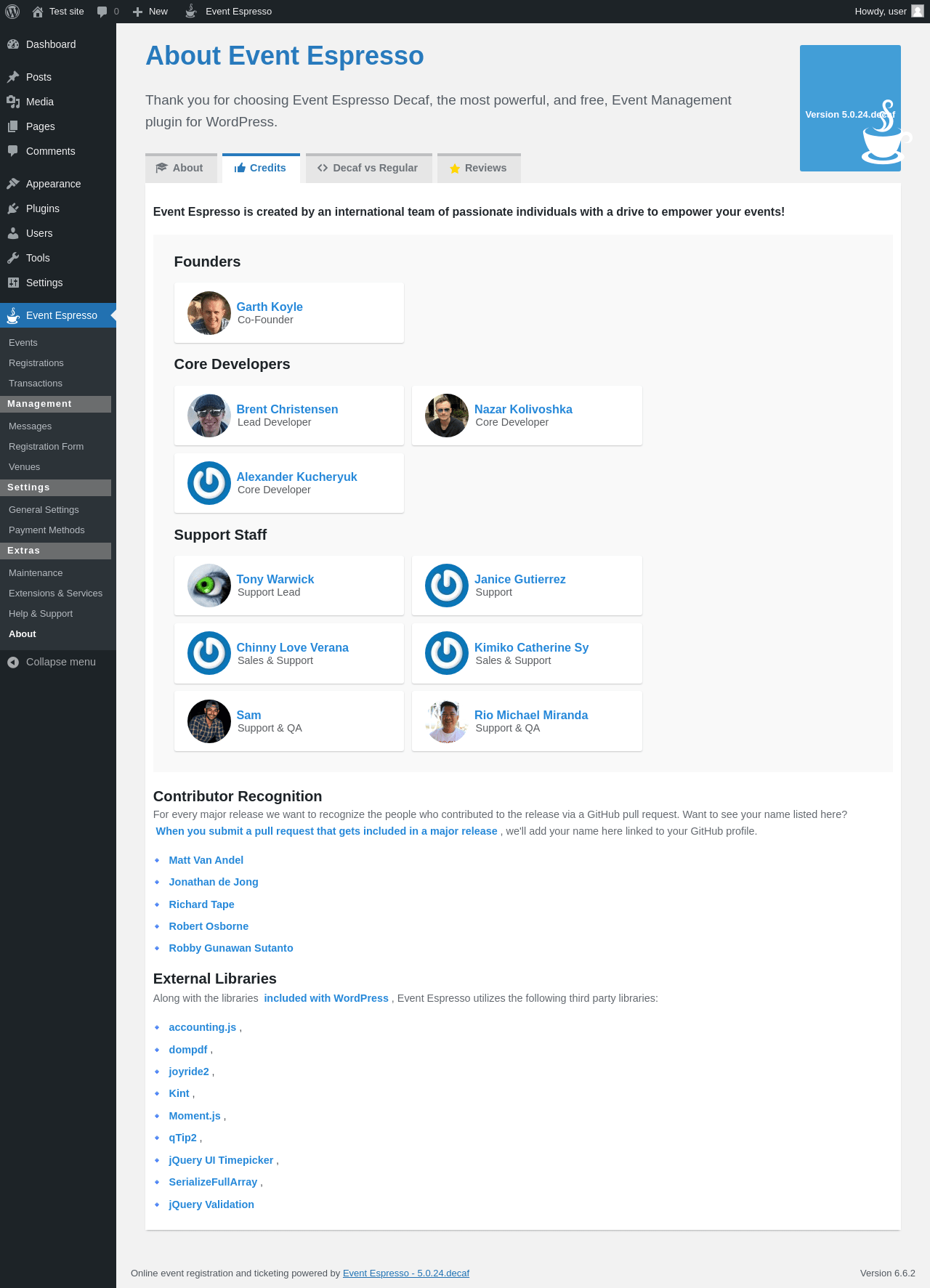The height and width of the screenshot is (1288, 930).
Task: Open Messages submenu item
Action: [x=31, y=426]
